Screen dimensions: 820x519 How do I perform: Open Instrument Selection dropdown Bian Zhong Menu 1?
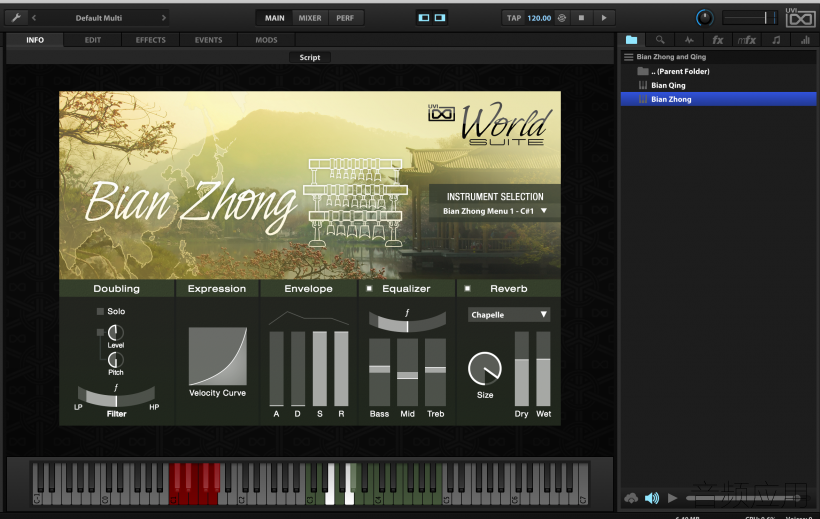click(x=495, y=211)
